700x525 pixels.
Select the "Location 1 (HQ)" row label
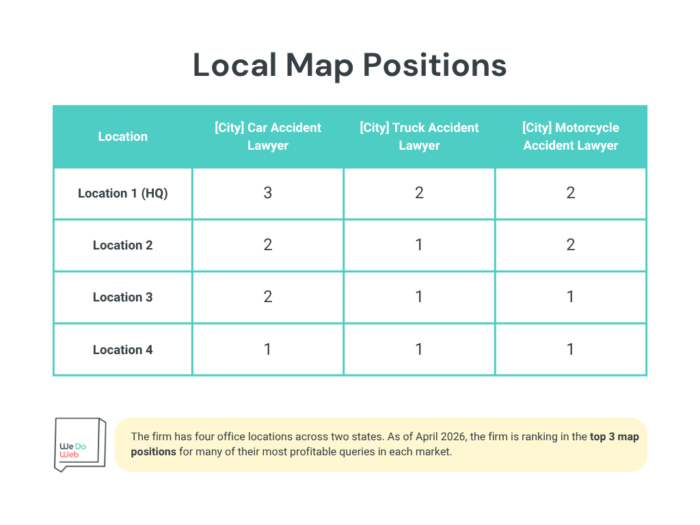point(123,193)
